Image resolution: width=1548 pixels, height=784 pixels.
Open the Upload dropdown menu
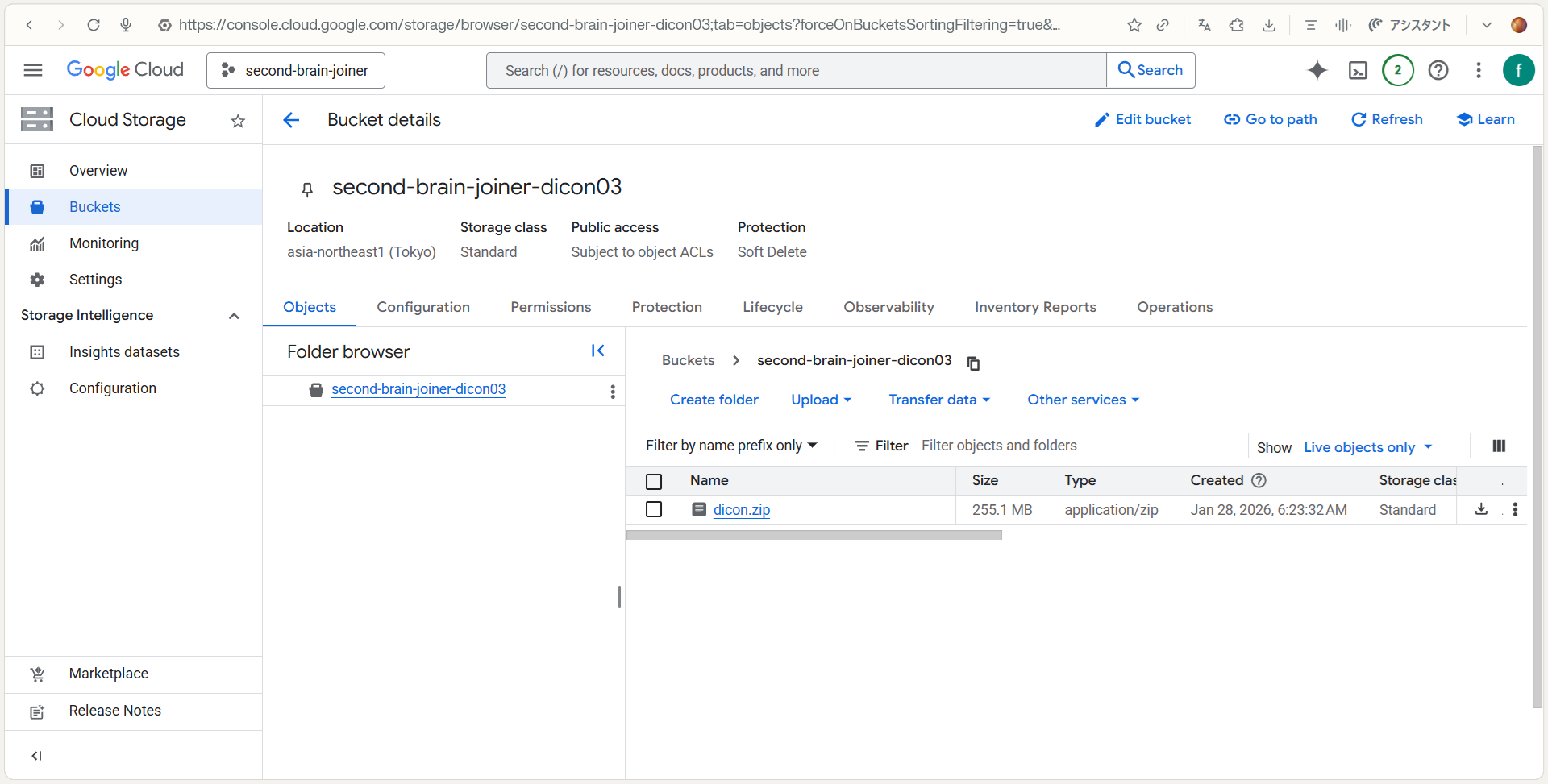click(821, 400)
